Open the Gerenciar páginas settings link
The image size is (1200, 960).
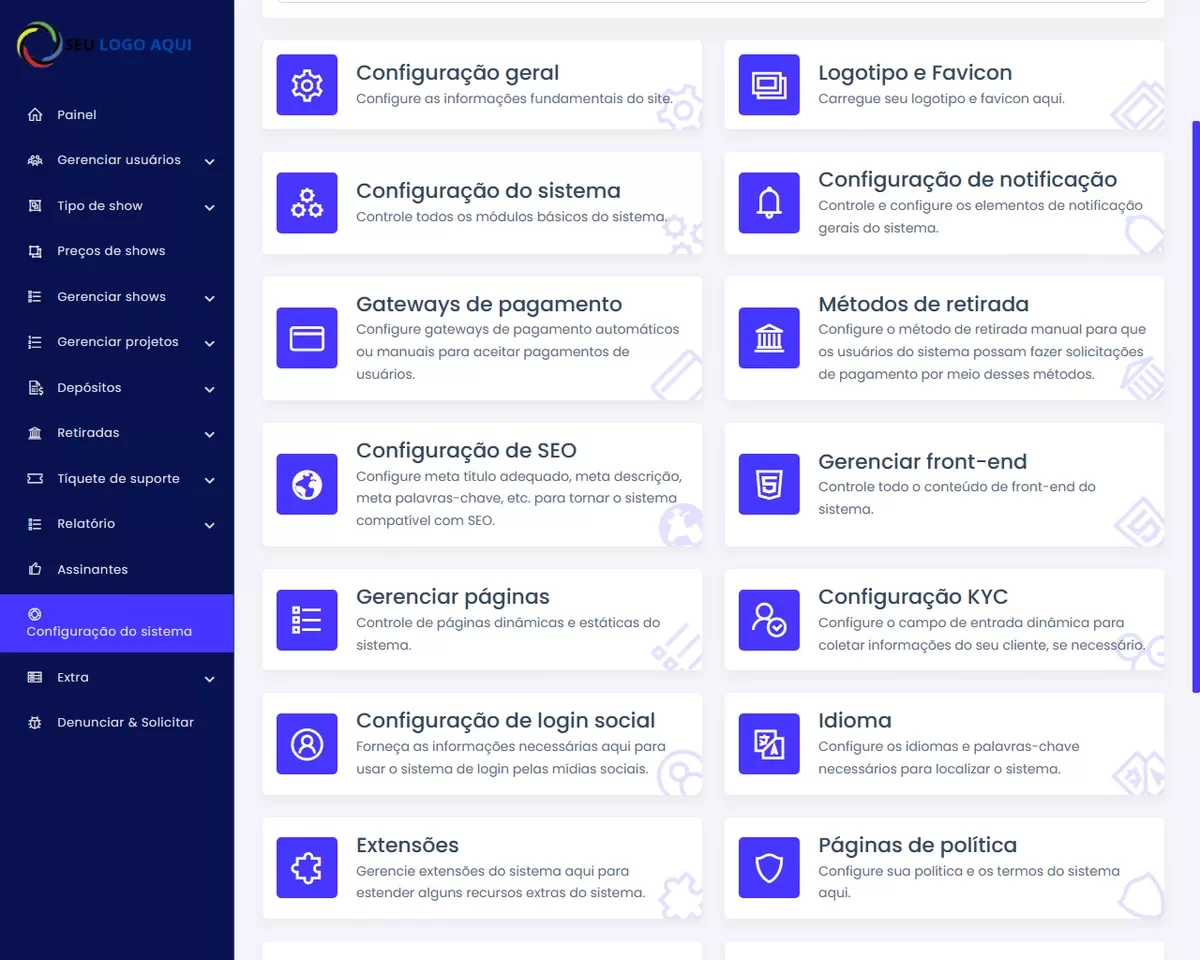[x=452, y=597]
